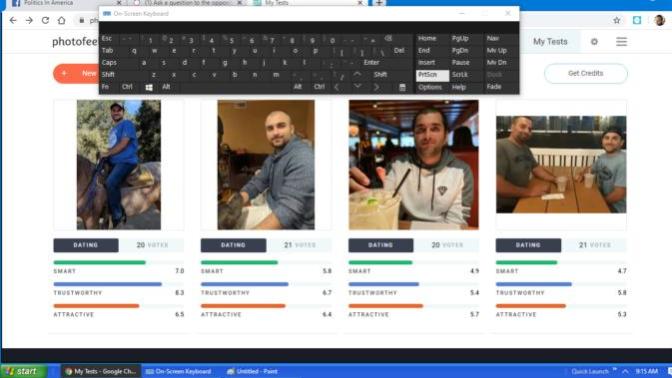
Task: Open the photofeeler logo link
Action: click(75, 42)
